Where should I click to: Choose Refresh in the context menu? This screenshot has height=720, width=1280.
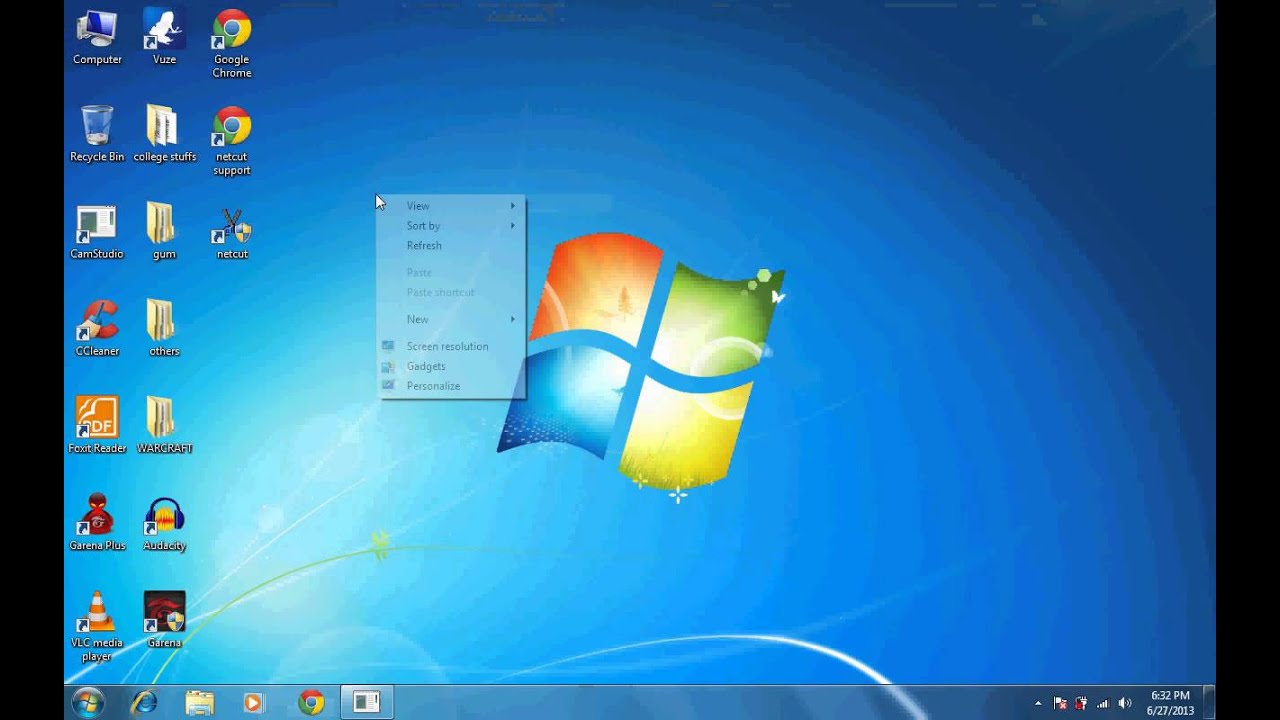(451, 246)
